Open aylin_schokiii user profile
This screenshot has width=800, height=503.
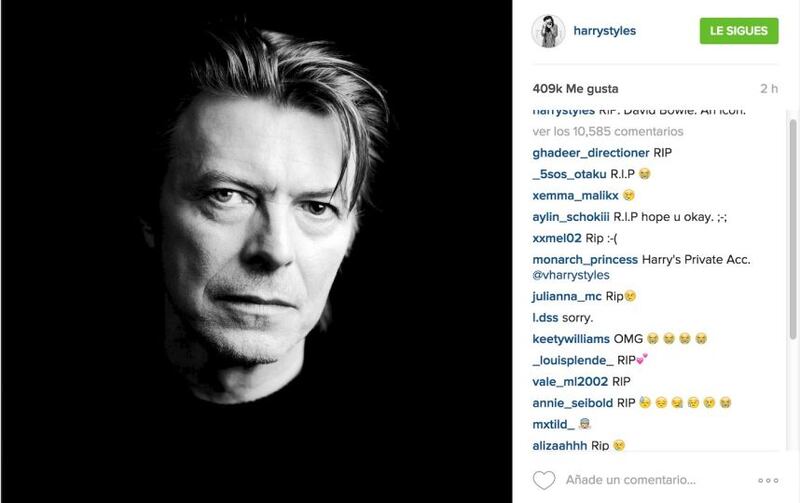571,217
